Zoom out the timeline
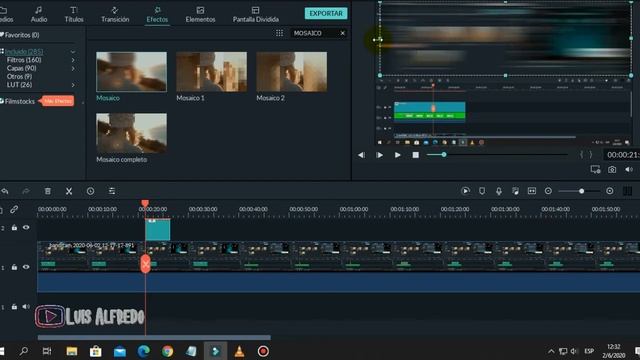 pos(548,191)
